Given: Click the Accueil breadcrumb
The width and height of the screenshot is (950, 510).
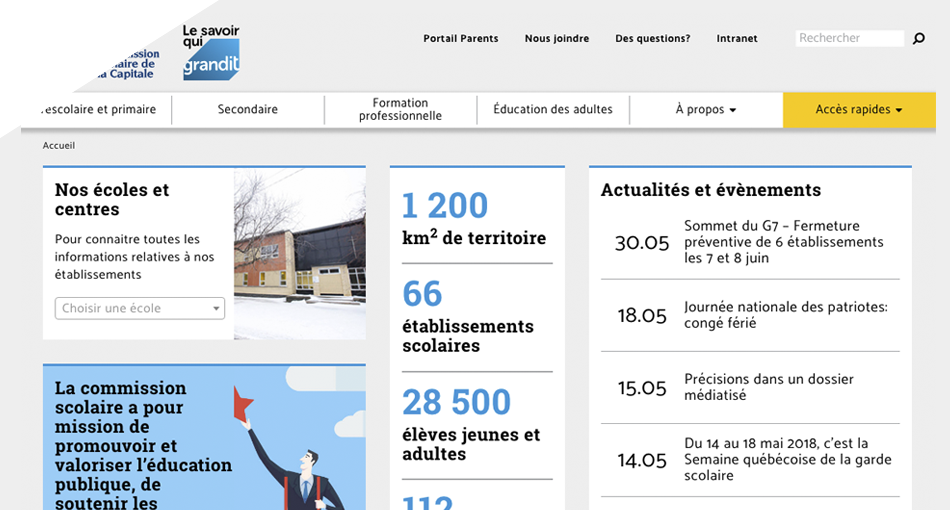Looking at the screenshot, I should (59, 145).
